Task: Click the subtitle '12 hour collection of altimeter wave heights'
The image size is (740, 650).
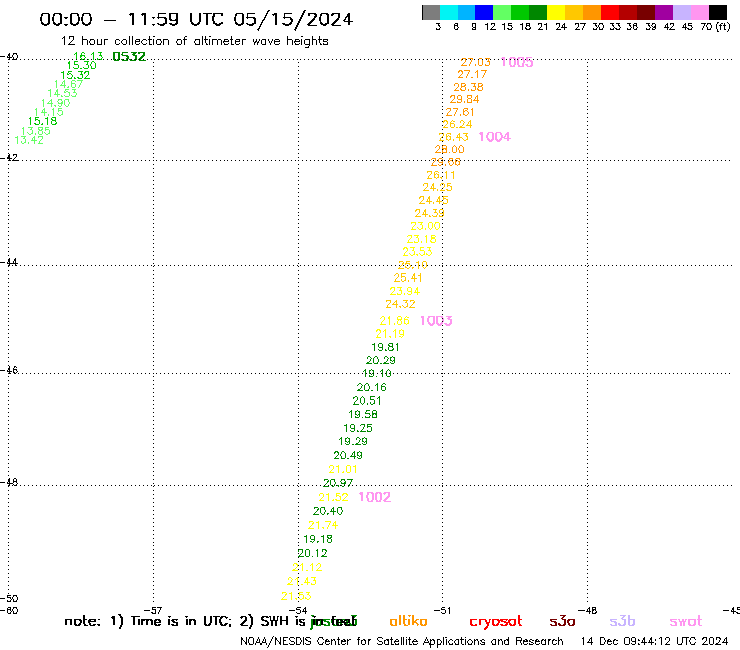Action: (194, 41)
